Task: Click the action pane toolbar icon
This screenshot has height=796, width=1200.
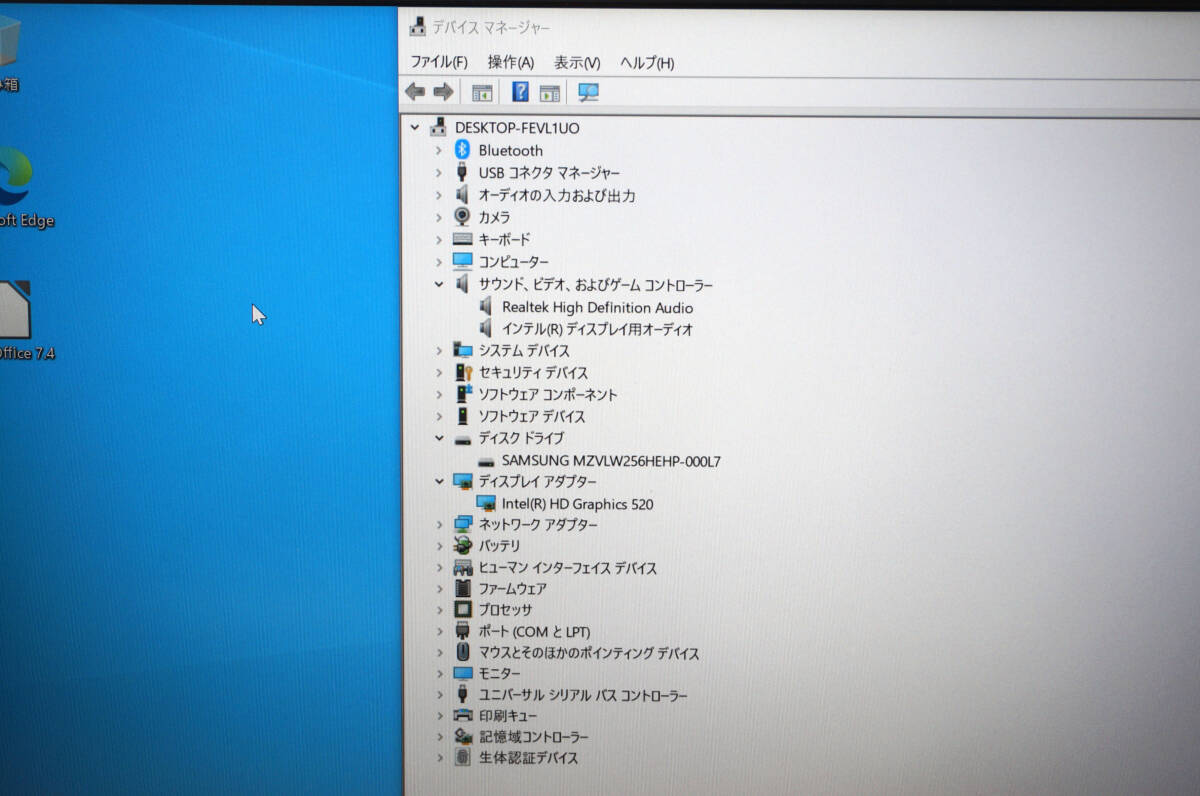Action: (549, 93)
